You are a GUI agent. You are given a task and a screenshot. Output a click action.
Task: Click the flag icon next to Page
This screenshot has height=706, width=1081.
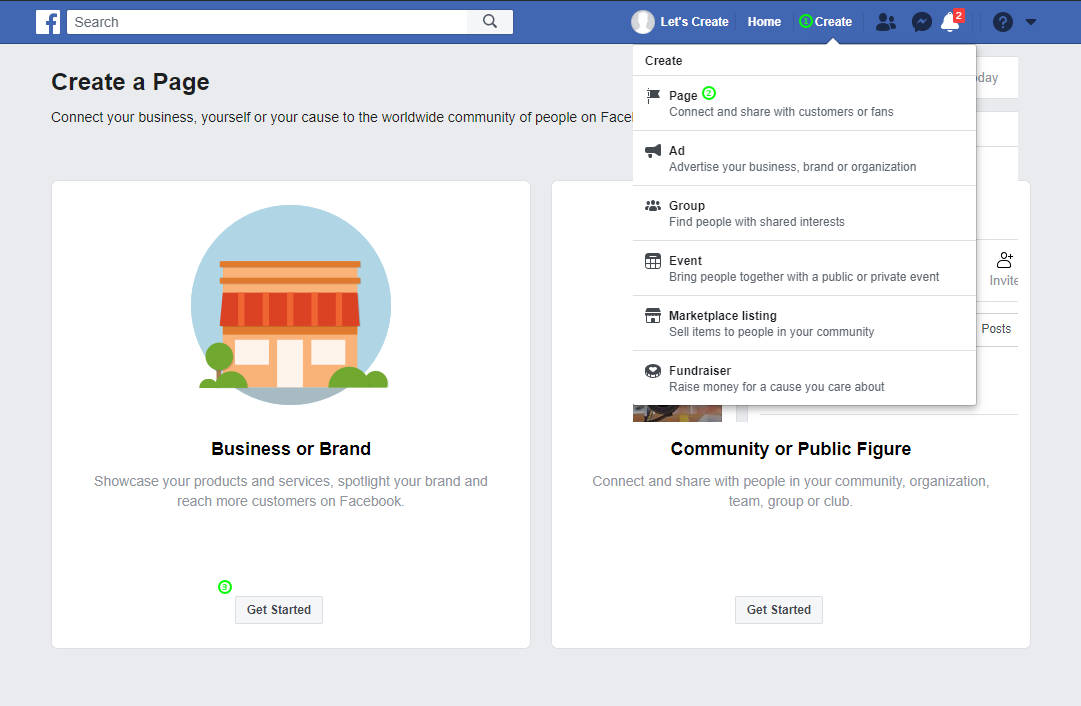[655, 94]
